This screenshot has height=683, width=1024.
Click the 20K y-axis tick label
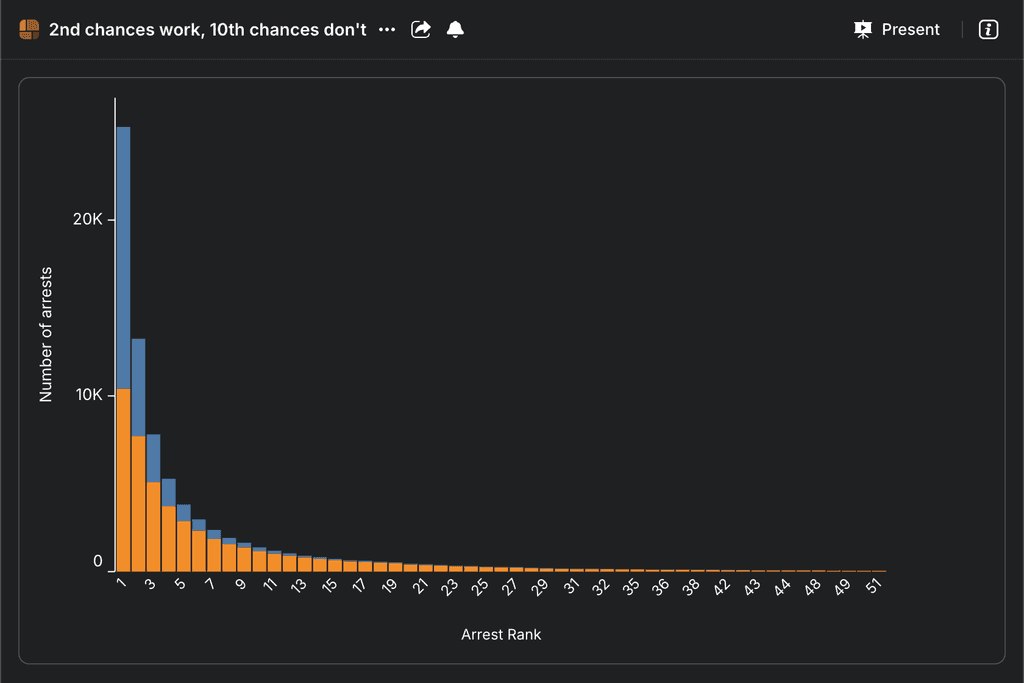pyautogui.click(x=88, y=219)
